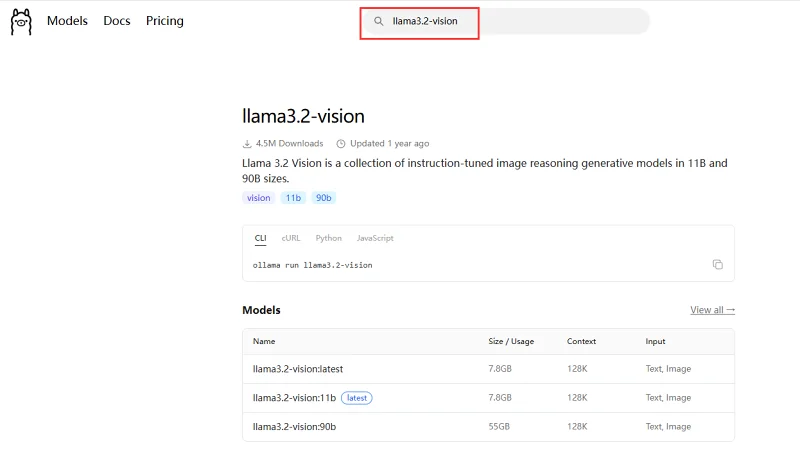Select the CLI tab
This screenshot has width=800, height=450.
tap(260, 238)
